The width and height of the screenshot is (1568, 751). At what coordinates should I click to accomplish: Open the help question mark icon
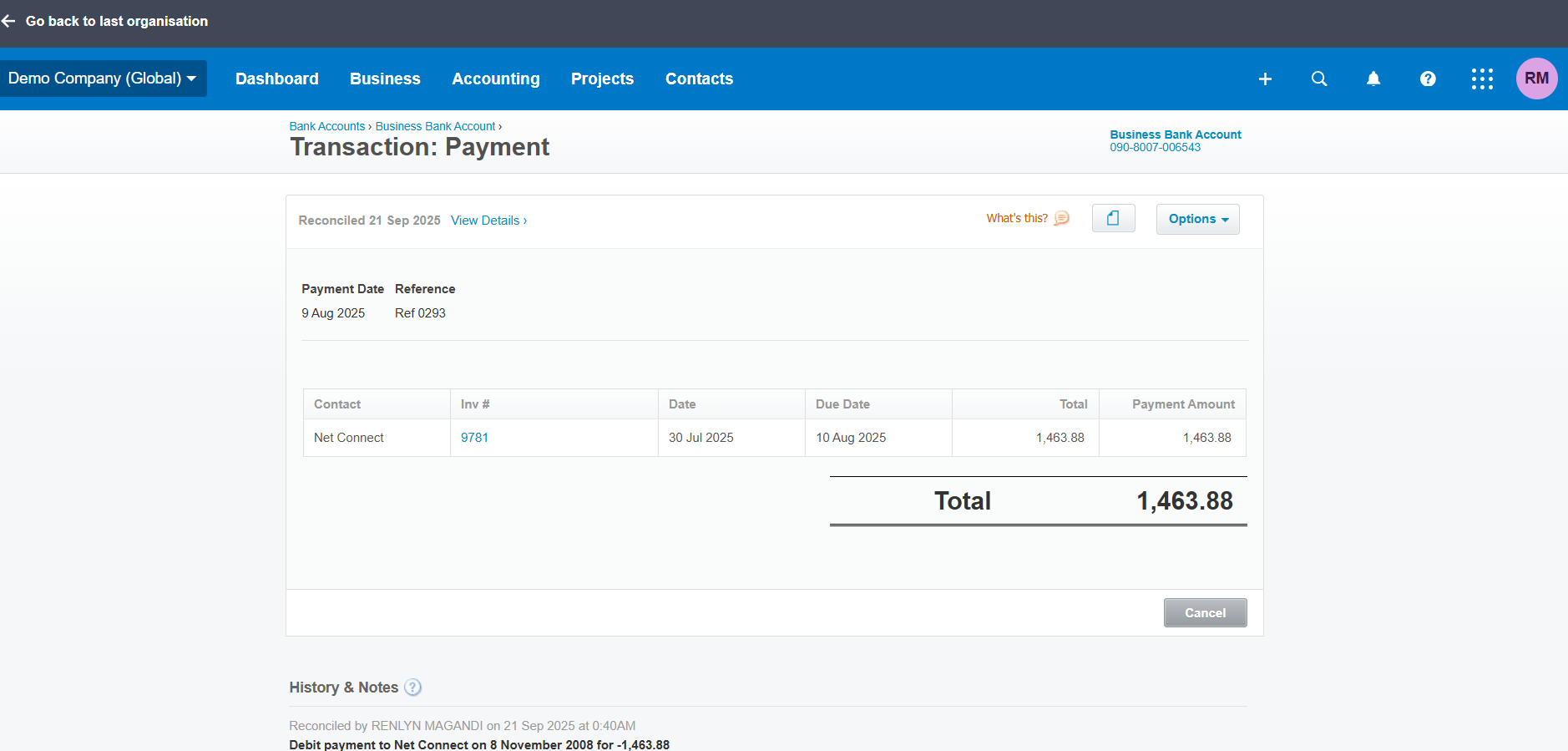point(1428,79)
